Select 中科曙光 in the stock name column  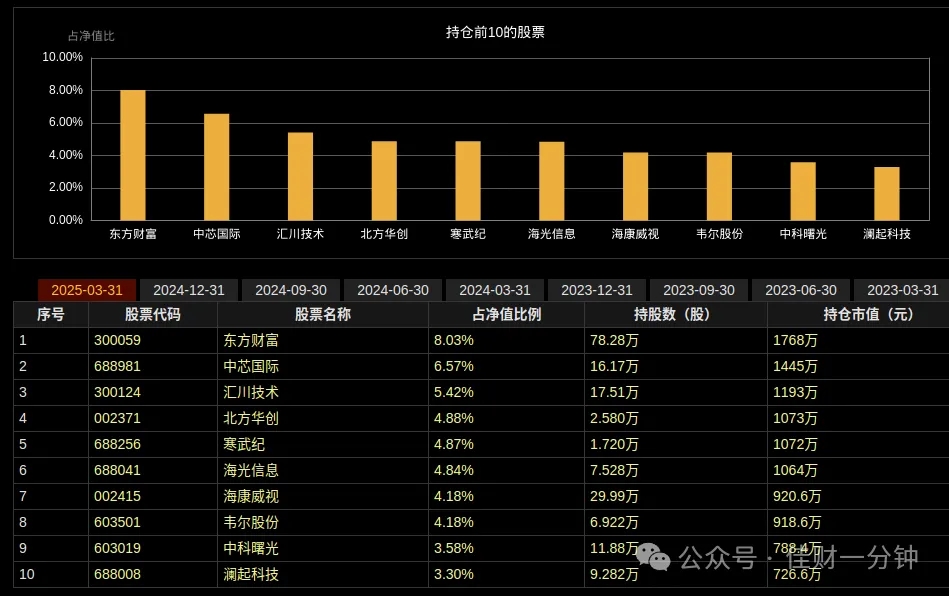[251, 548]
